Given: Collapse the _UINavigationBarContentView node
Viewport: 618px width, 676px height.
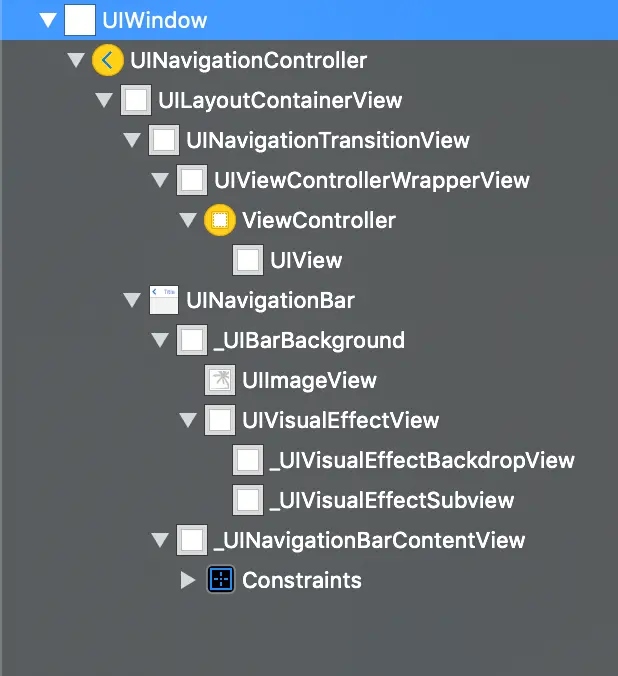Looking at the screenshot, I should pyautogui.click(x=159, y=540).
